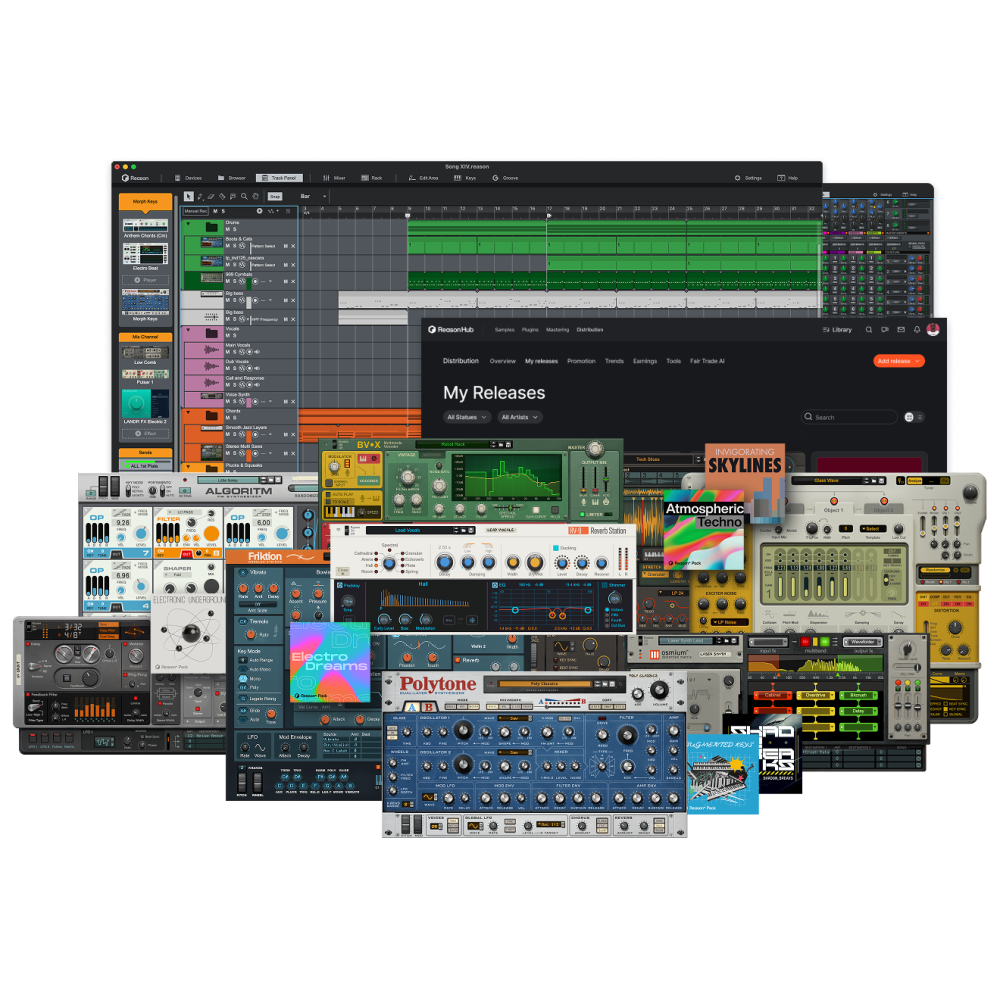Open the ReasonHub user avatar menu
Screen dimensions: 1000x1000
coord(933,329)
